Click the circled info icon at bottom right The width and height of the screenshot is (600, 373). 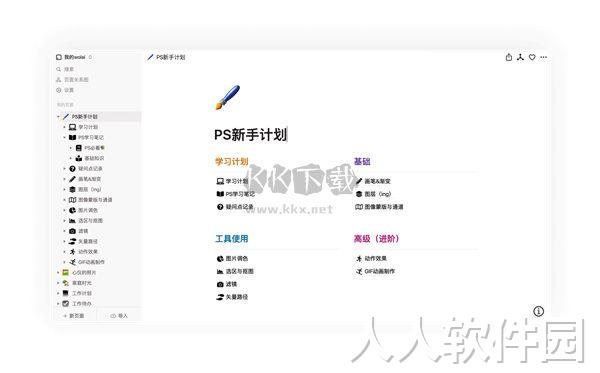pos(538,311)
